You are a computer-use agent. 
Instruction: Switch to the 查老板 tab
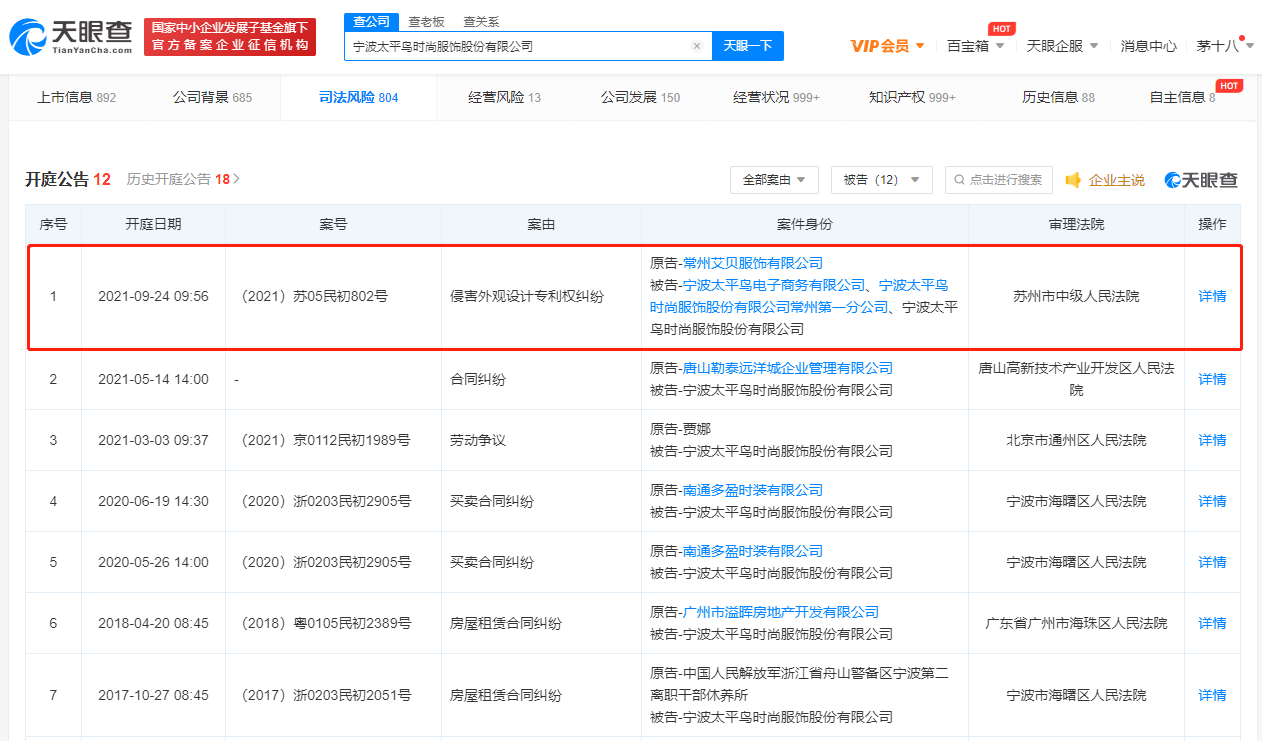point(427,21)
